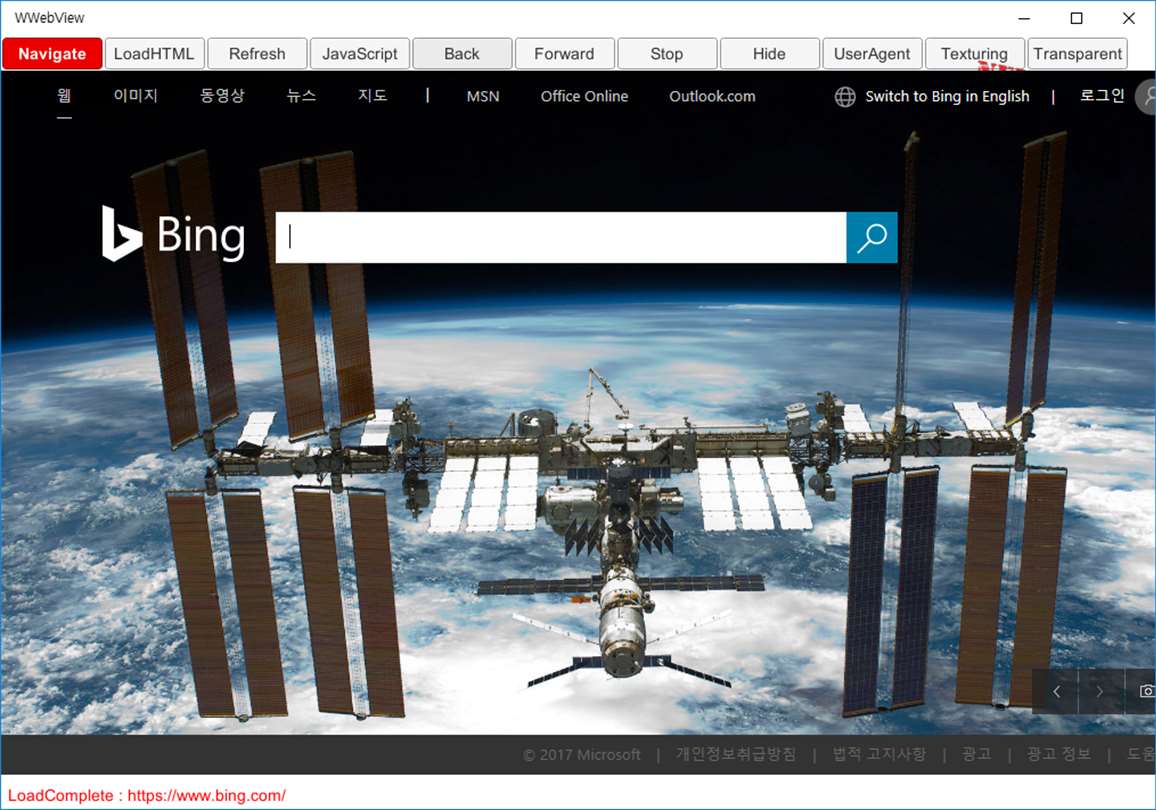Screen dimensions: 1156x810
Task: Click the Navigate button
Action: coord(52,54)
